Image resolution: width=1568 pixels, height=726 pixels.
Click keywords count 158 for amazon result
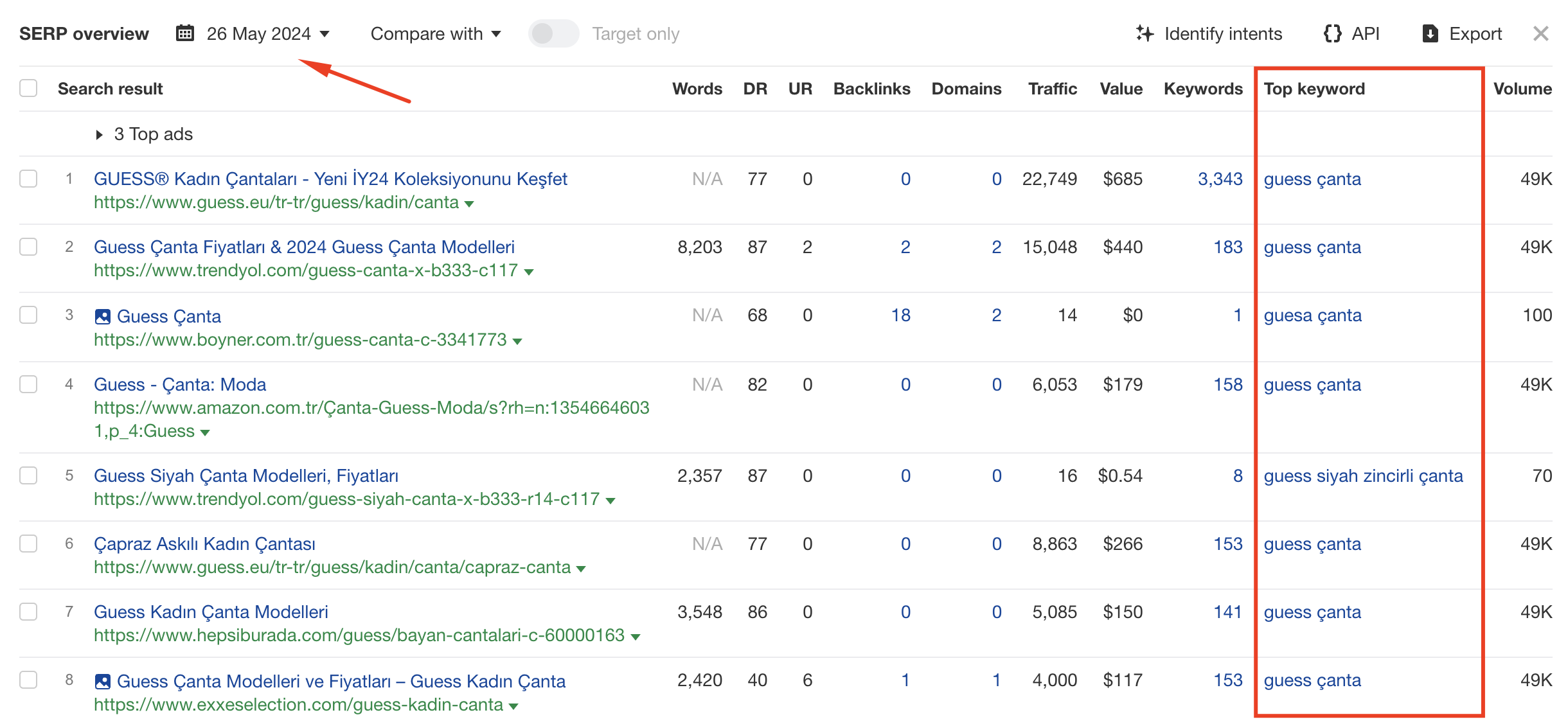[x=1227, y=384]
